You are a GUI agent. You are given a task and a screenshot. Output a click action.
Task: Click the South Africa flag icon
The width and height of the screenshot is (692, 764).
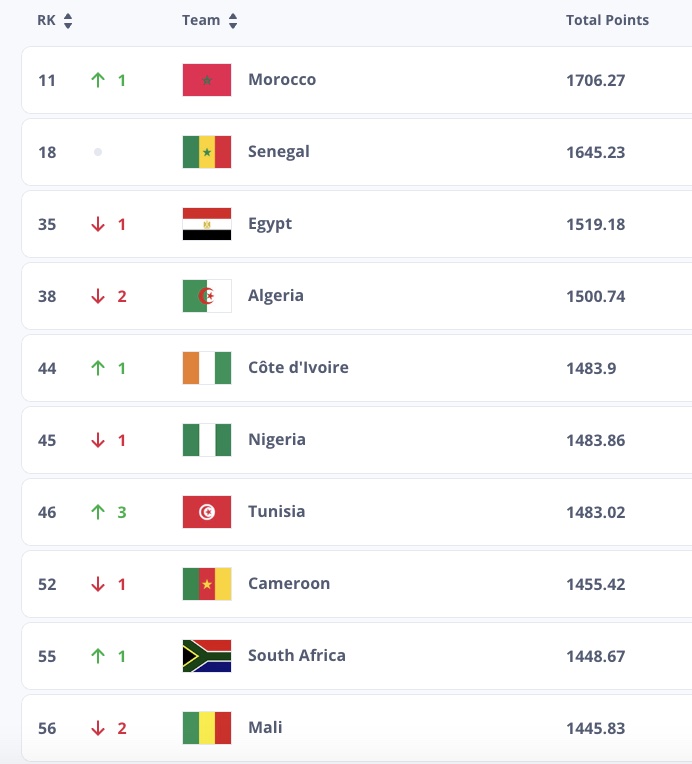207,656
